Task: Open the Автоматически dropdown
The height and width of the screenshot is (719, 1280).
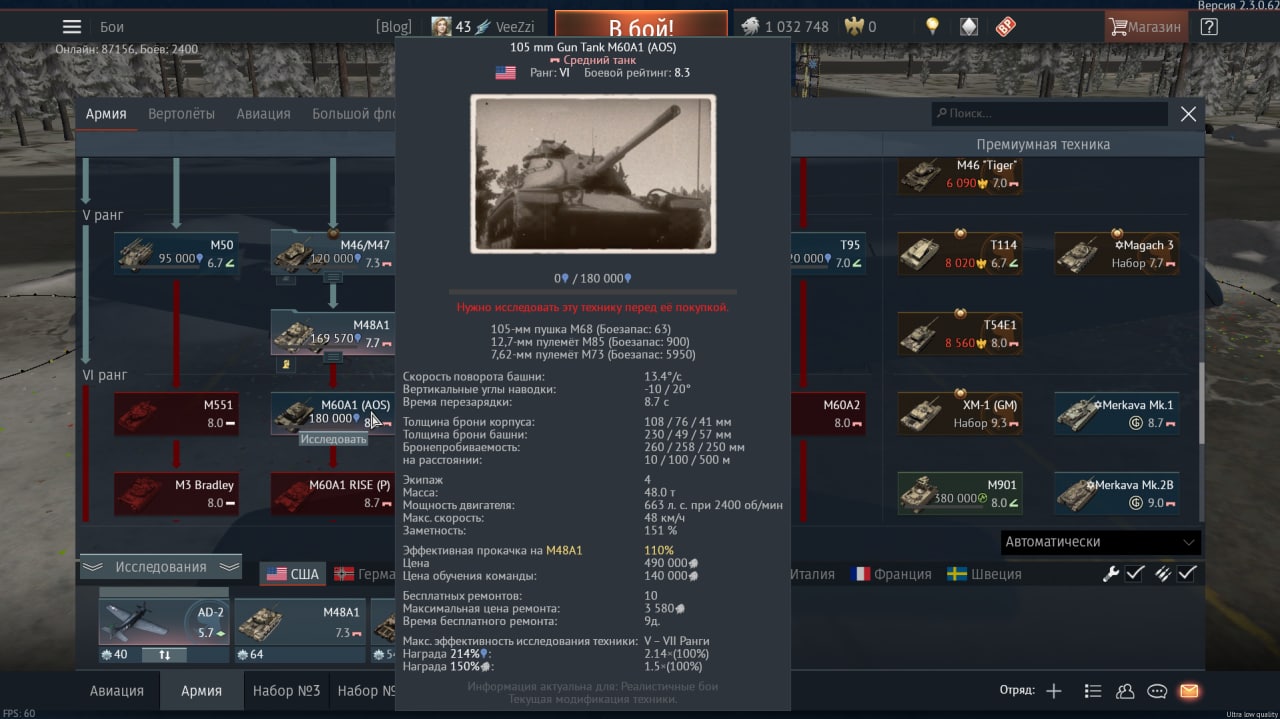Action: pyautogui.click(x=1100, y=542)
